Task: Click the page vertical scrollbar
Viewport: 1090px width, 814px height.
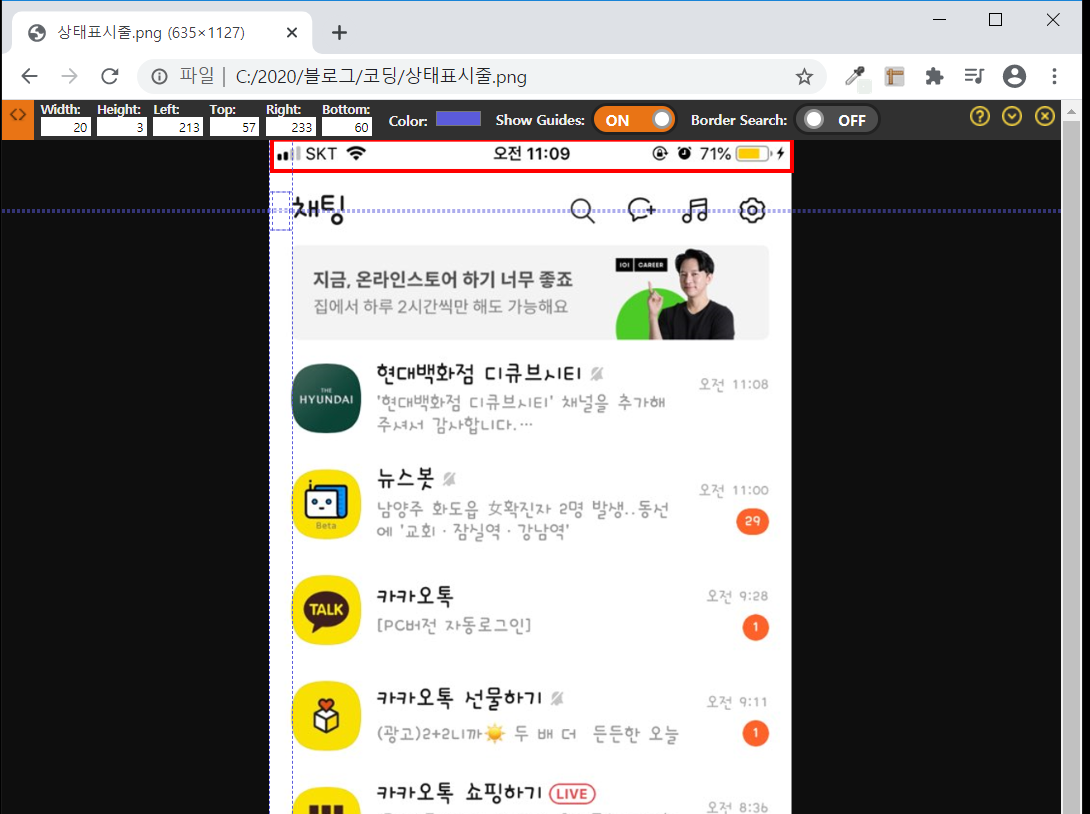Action: [1071, 466]
